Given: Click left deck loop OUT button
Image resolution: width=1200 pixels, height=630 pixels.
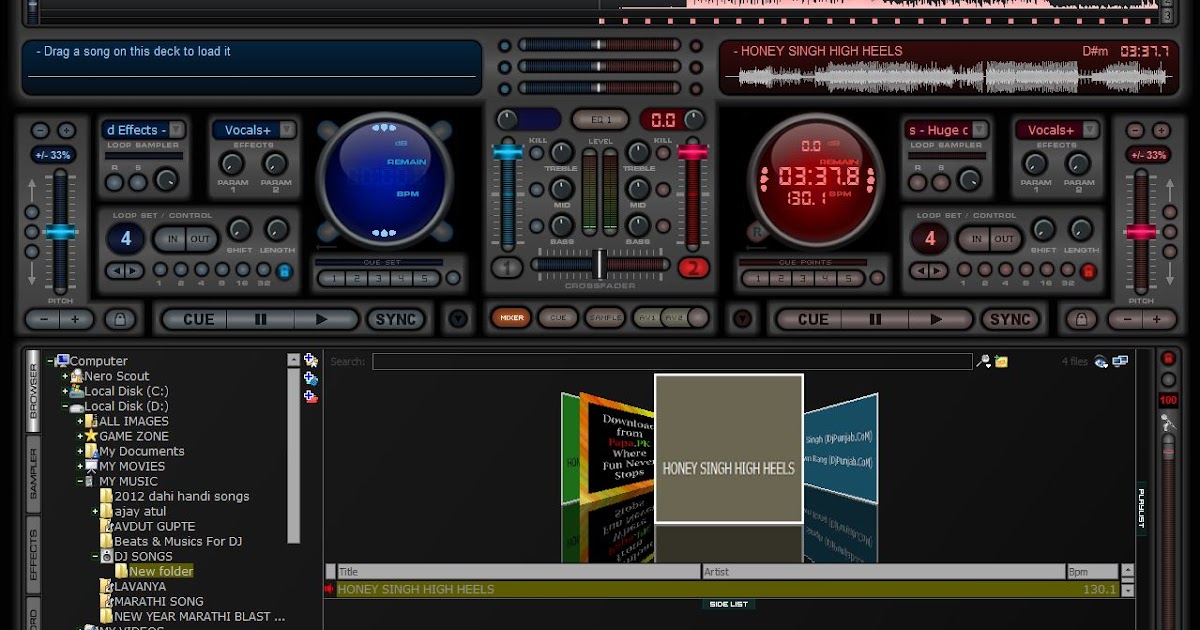Looking at the screenshot, I should click(200, 239).
